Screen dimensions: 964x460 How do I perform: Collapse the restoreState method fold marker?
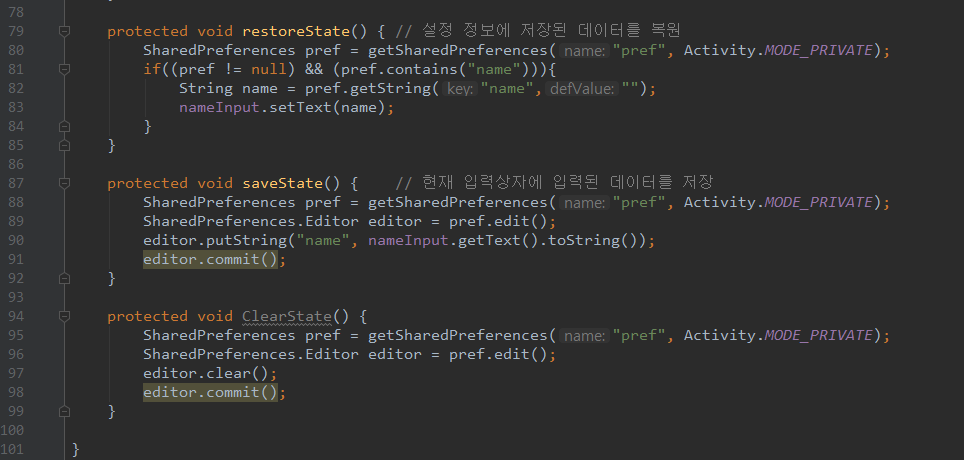(65, 31)
